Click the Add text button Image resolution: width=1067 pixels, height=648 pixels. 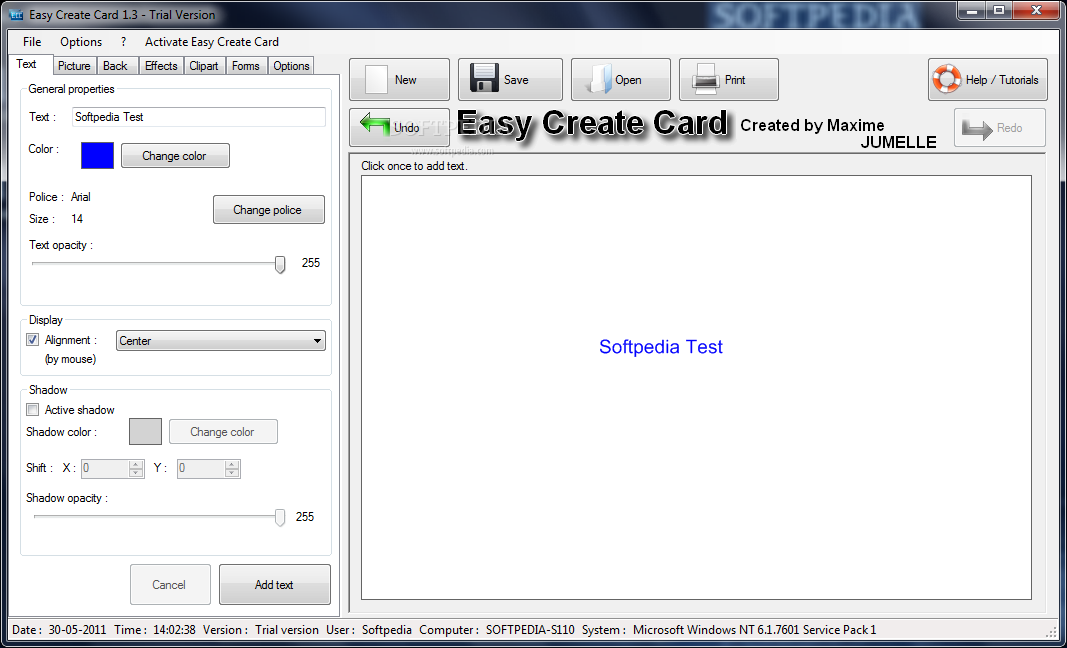click(274, 585)
